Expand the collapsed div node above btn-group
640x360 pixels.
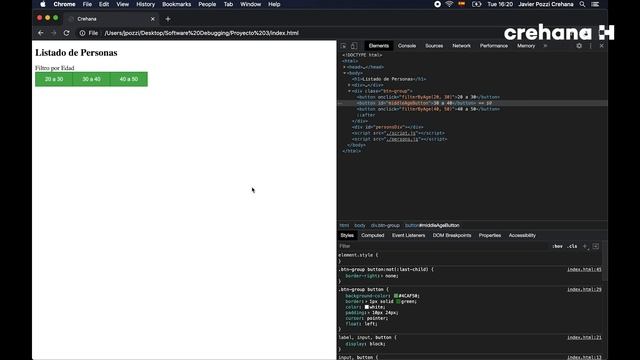click(x=349, y=85)
